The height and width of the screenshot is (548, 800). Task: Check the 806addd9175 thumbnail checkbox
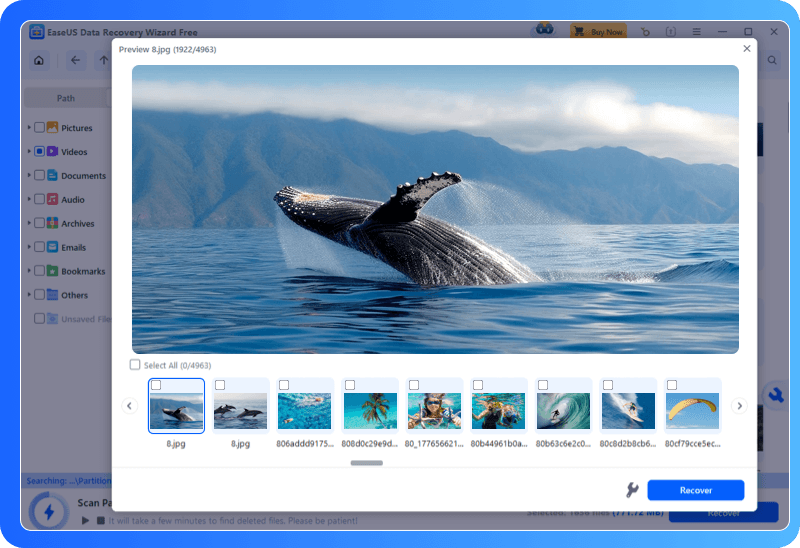284,385
